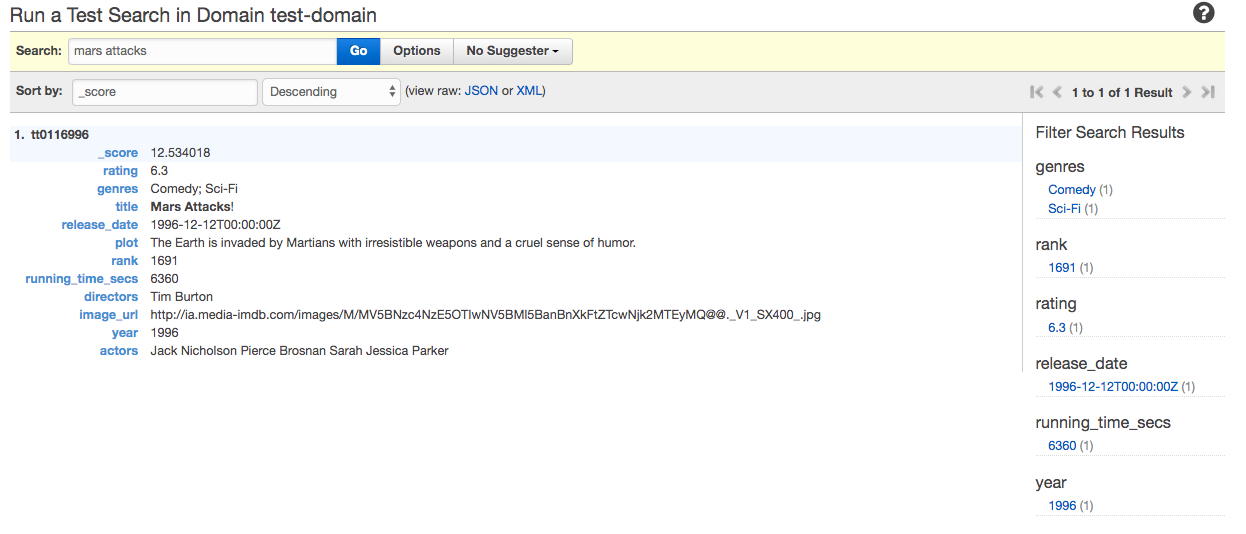Go to first results page icon
The image size is (1246, 534).
click(1036, 92)
